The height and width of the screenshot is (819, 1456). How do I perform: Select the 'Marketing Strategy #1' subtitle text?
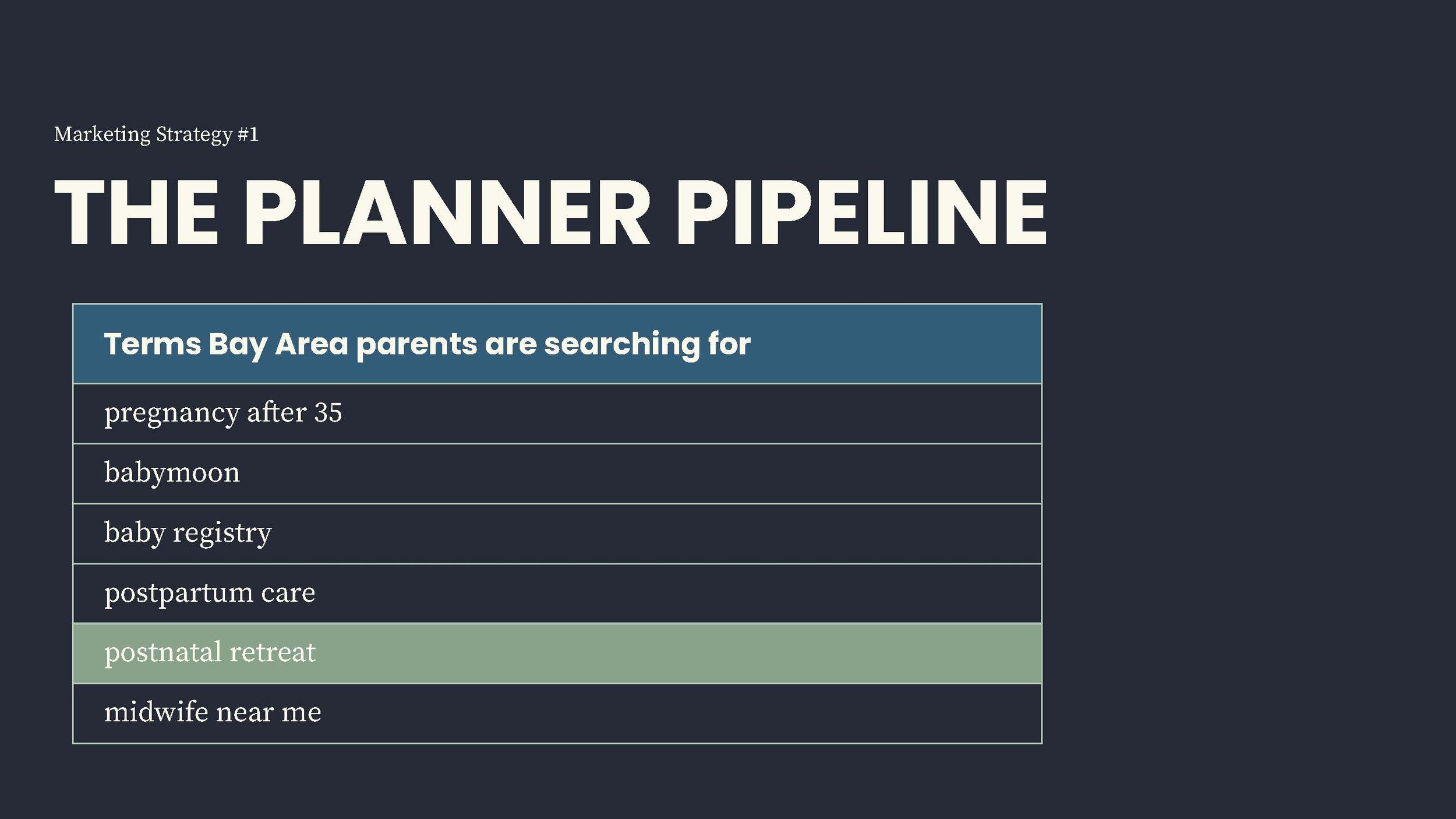tap(156, 135)
